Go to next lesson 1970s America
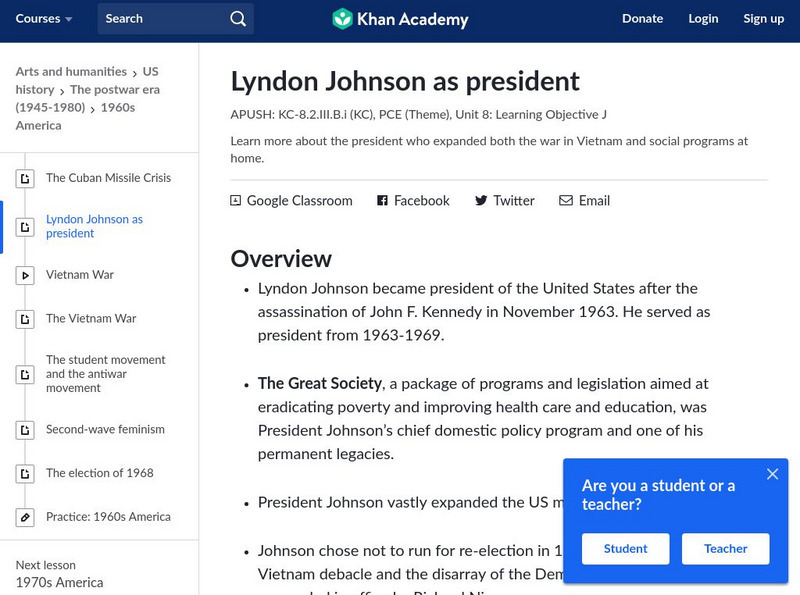This screenshot has height=595, width=800. pos(59,583)
